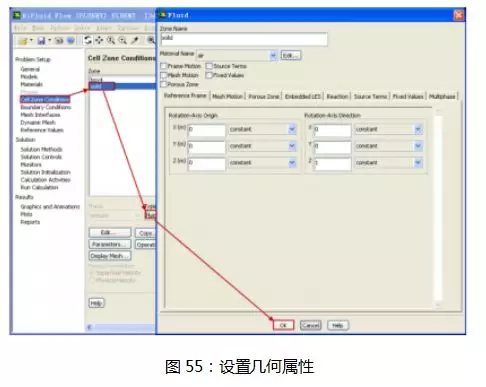Image resolution: width=486 pixels, height=387 pixels.
Task: Select Models in navigation tree
Action: pyautogui.click(x=29, y=77)
